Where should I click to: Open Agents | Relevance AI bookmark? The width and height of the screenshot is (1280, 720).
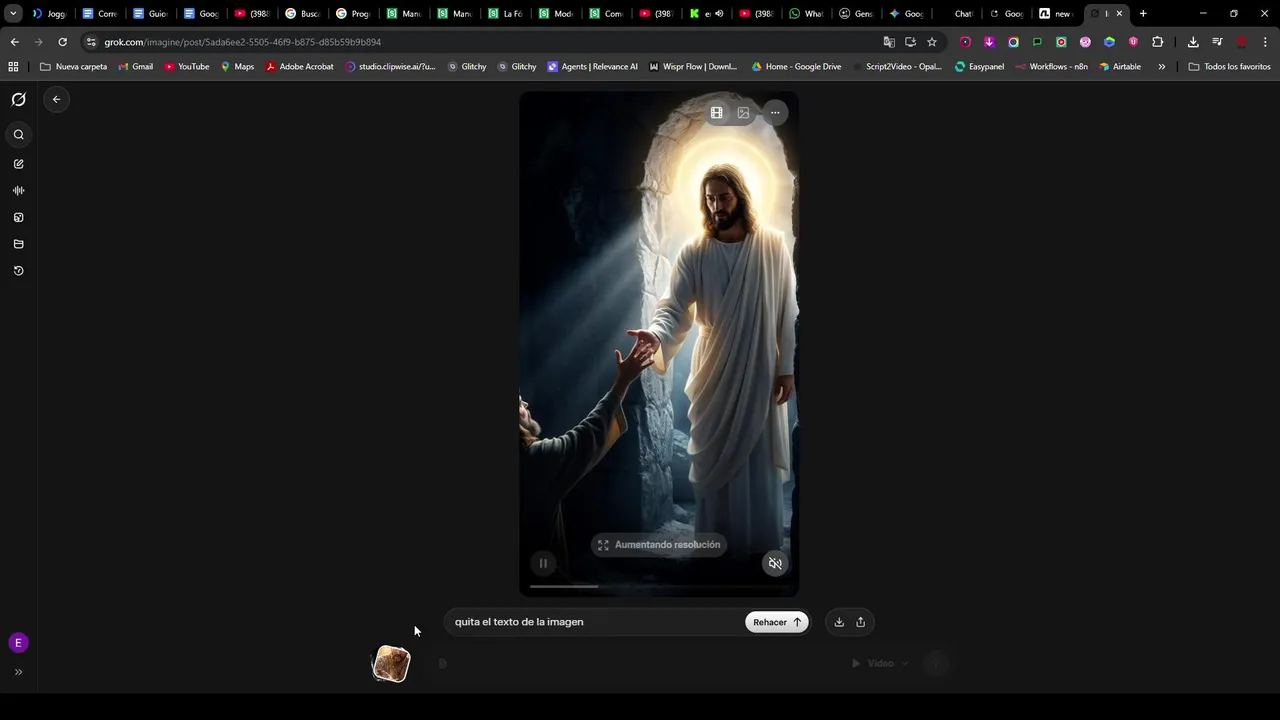tap(592, 67)
